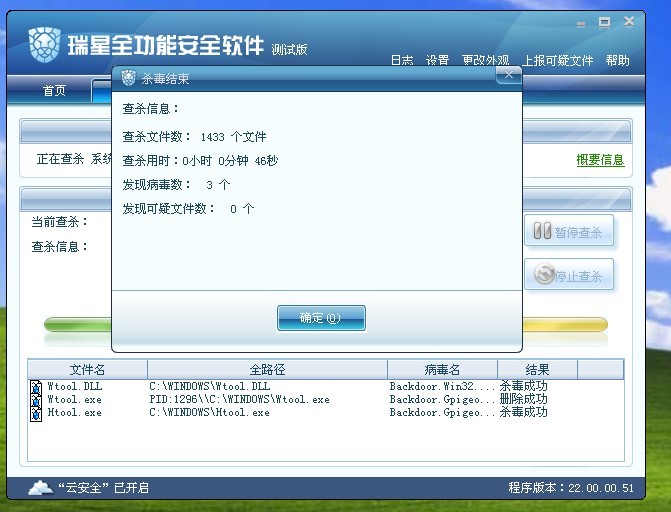
Task: Click 程序版本 22.00.00.51 text
Action: pyautogui.click(x=571, y=488)
